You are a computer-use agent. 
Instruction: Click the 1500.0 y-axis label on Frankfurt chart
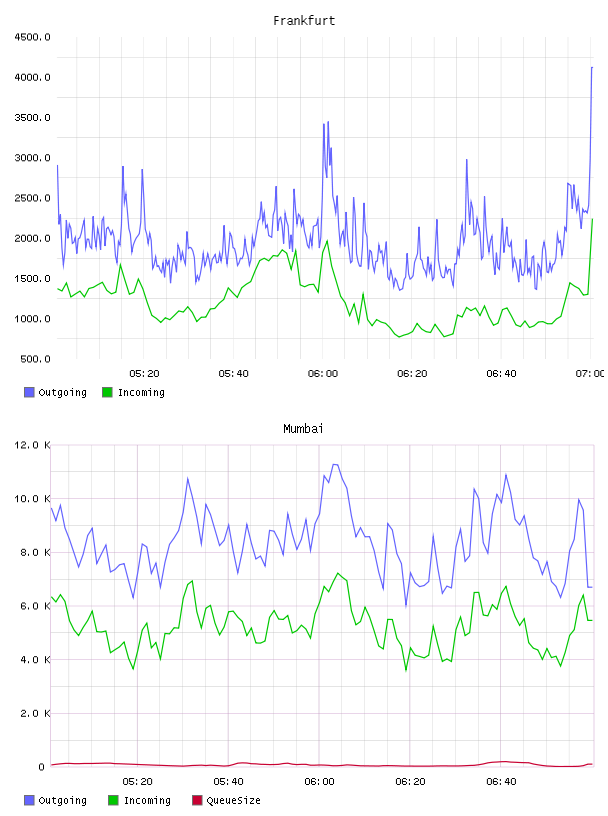[x=32, y=279]
